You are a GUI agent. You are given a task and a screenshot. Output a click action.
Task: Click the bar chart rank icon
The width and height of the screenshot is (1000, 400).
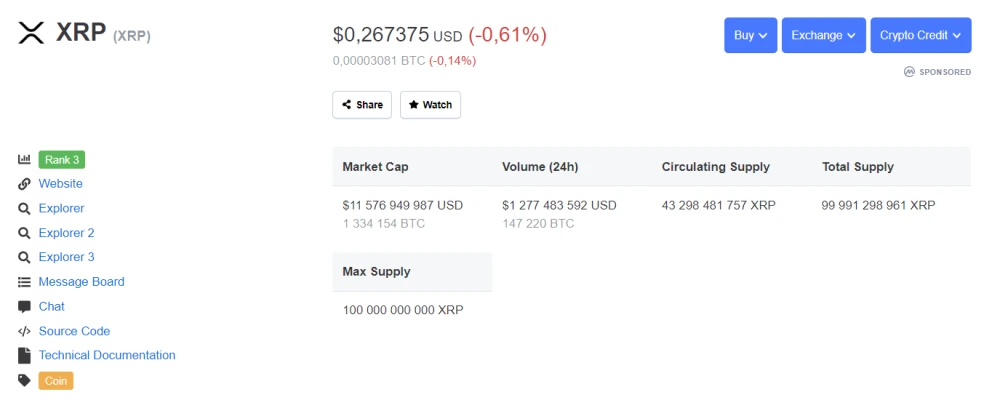coord(24,159)
